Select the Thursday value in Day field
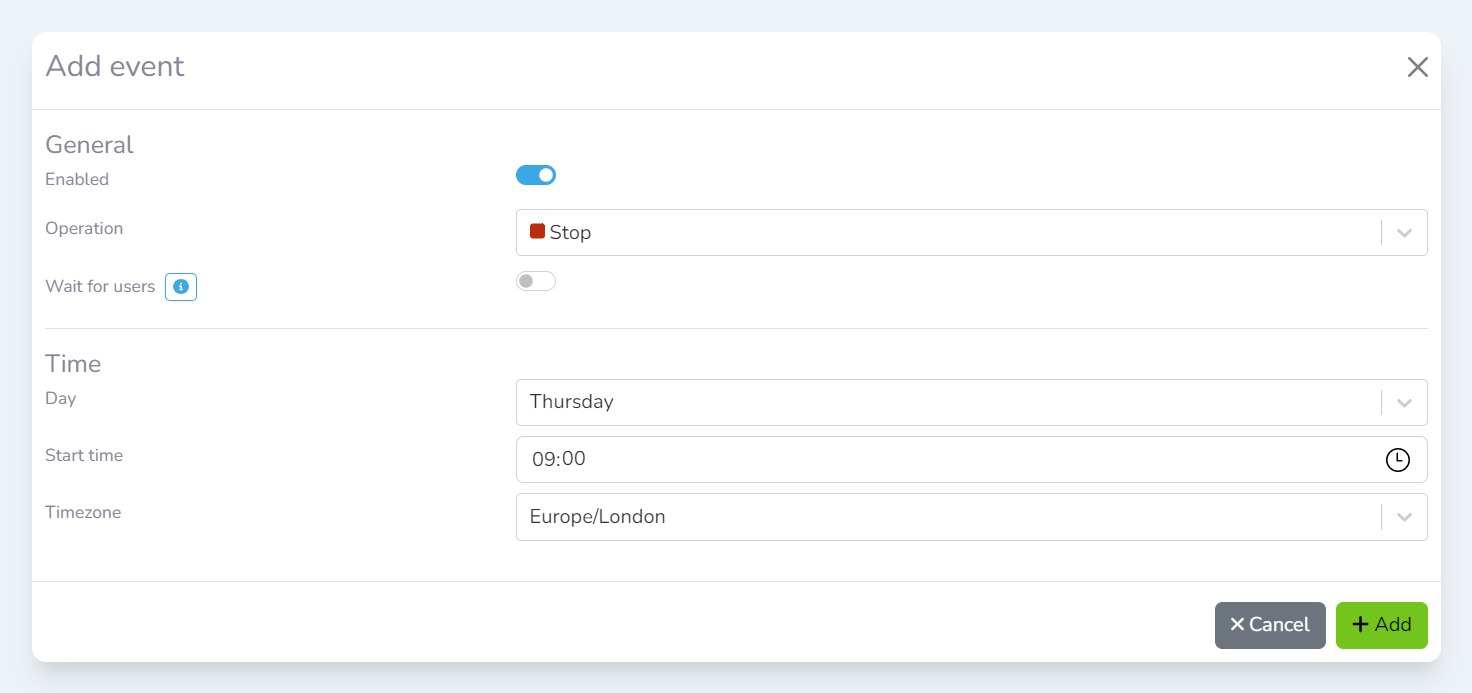Screen dimensions: 1472x693 [x=572, y=402]
